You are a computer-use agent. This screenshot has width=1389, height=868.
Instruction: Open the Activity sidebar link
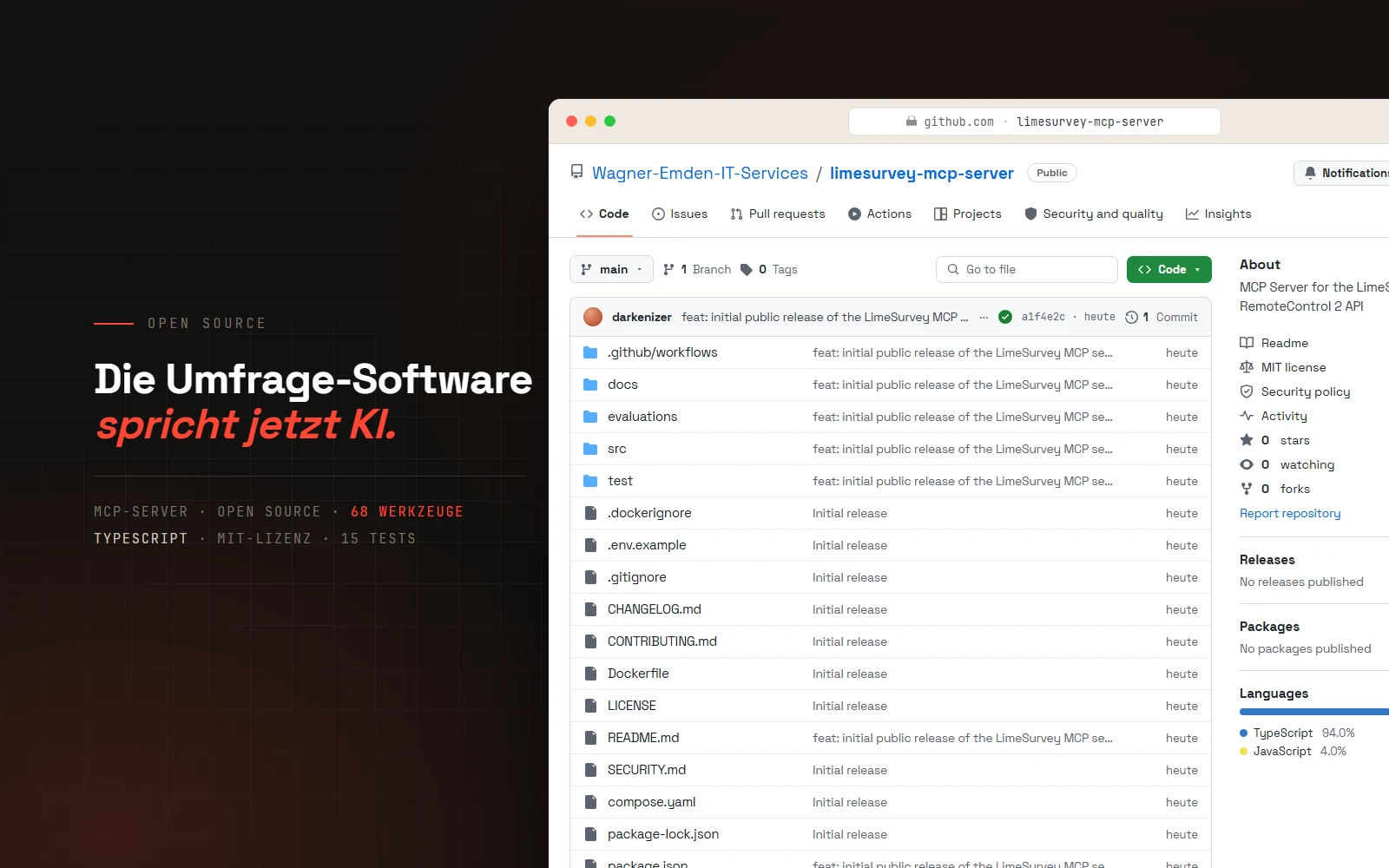[x=1284, y=416]
